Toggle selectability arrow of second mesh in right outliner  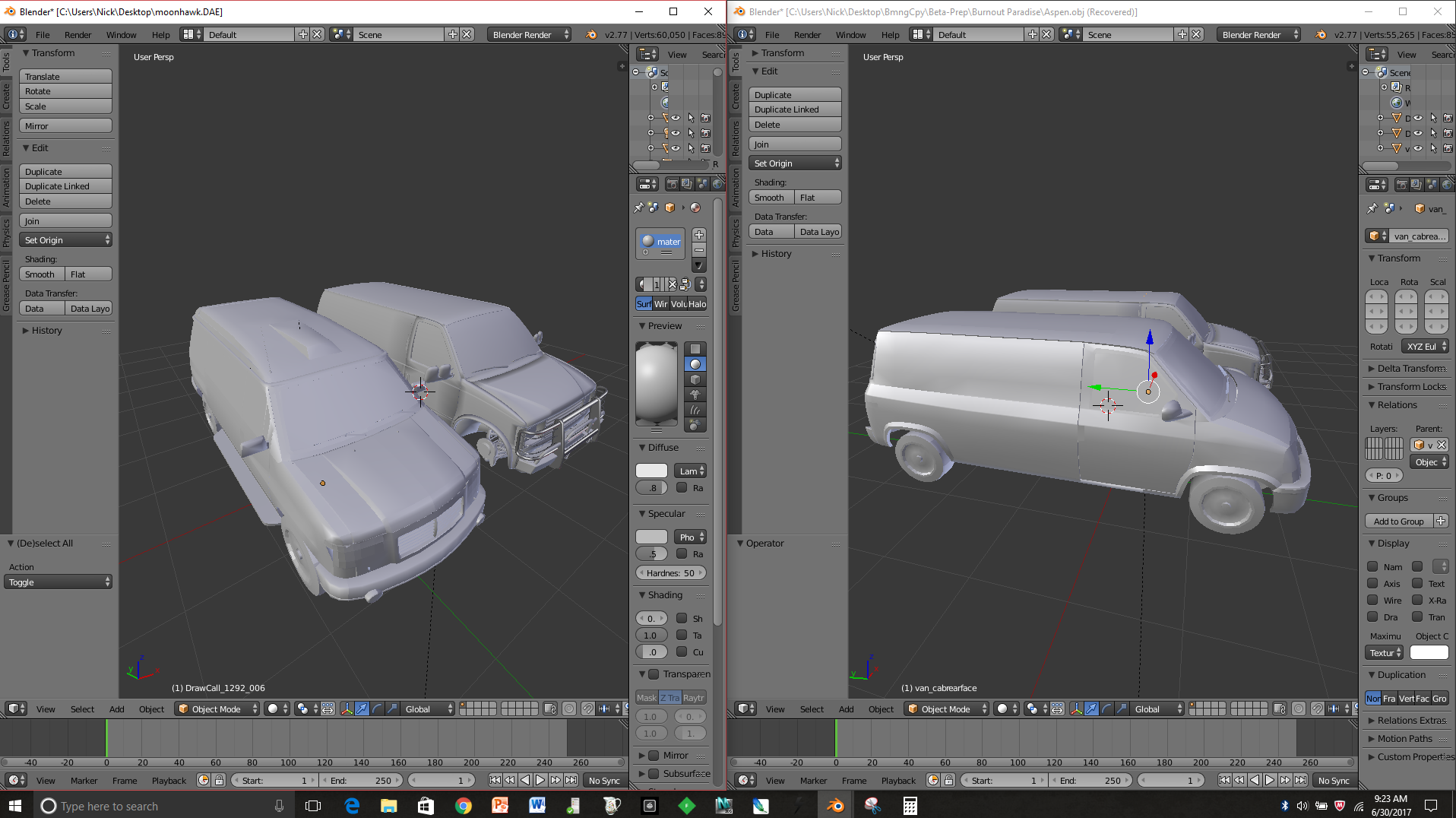pos(1433,133)
